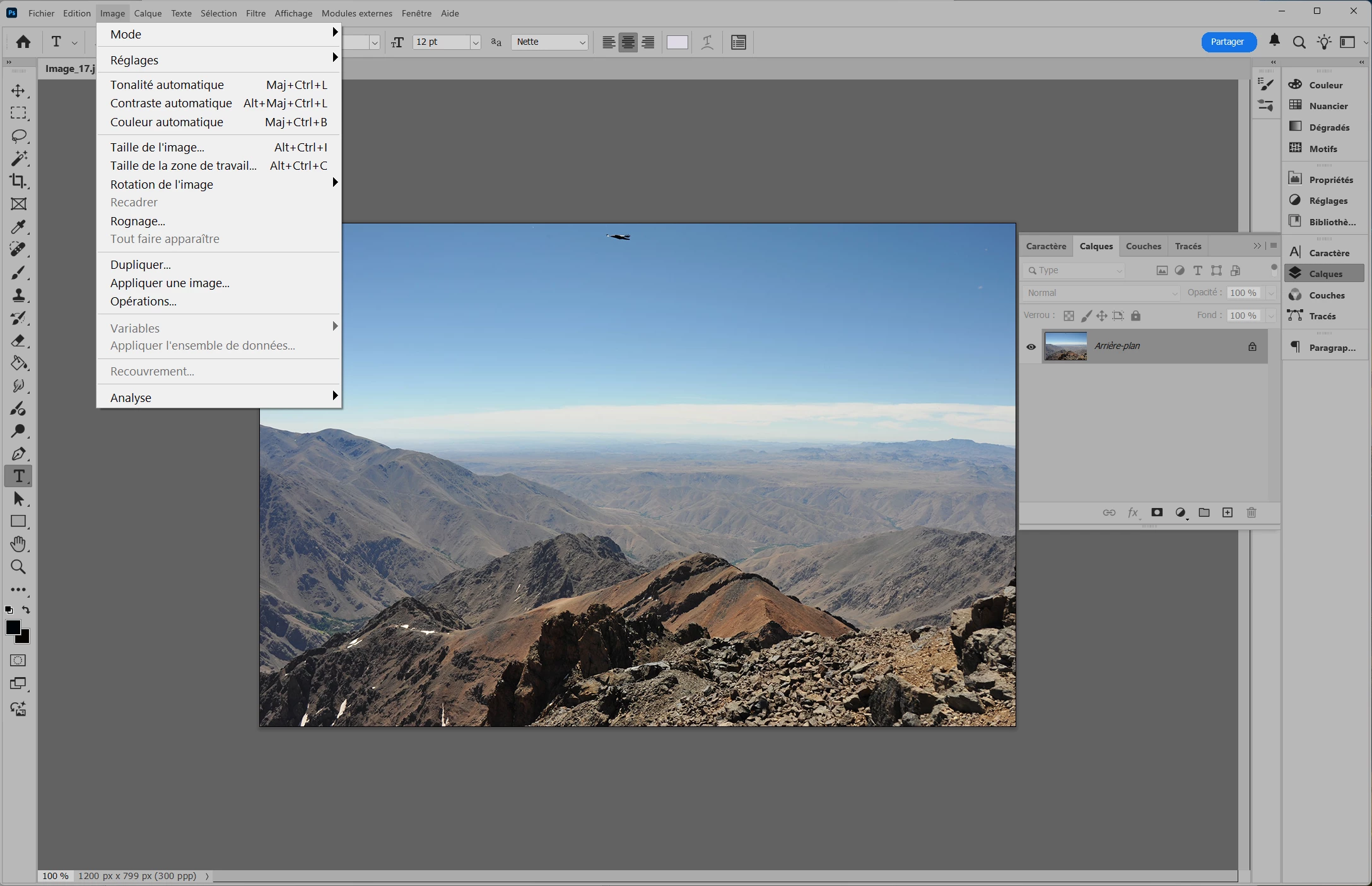Click the text color swatch
Viewport: 1372px width, 886px height.
click(677, 42)
